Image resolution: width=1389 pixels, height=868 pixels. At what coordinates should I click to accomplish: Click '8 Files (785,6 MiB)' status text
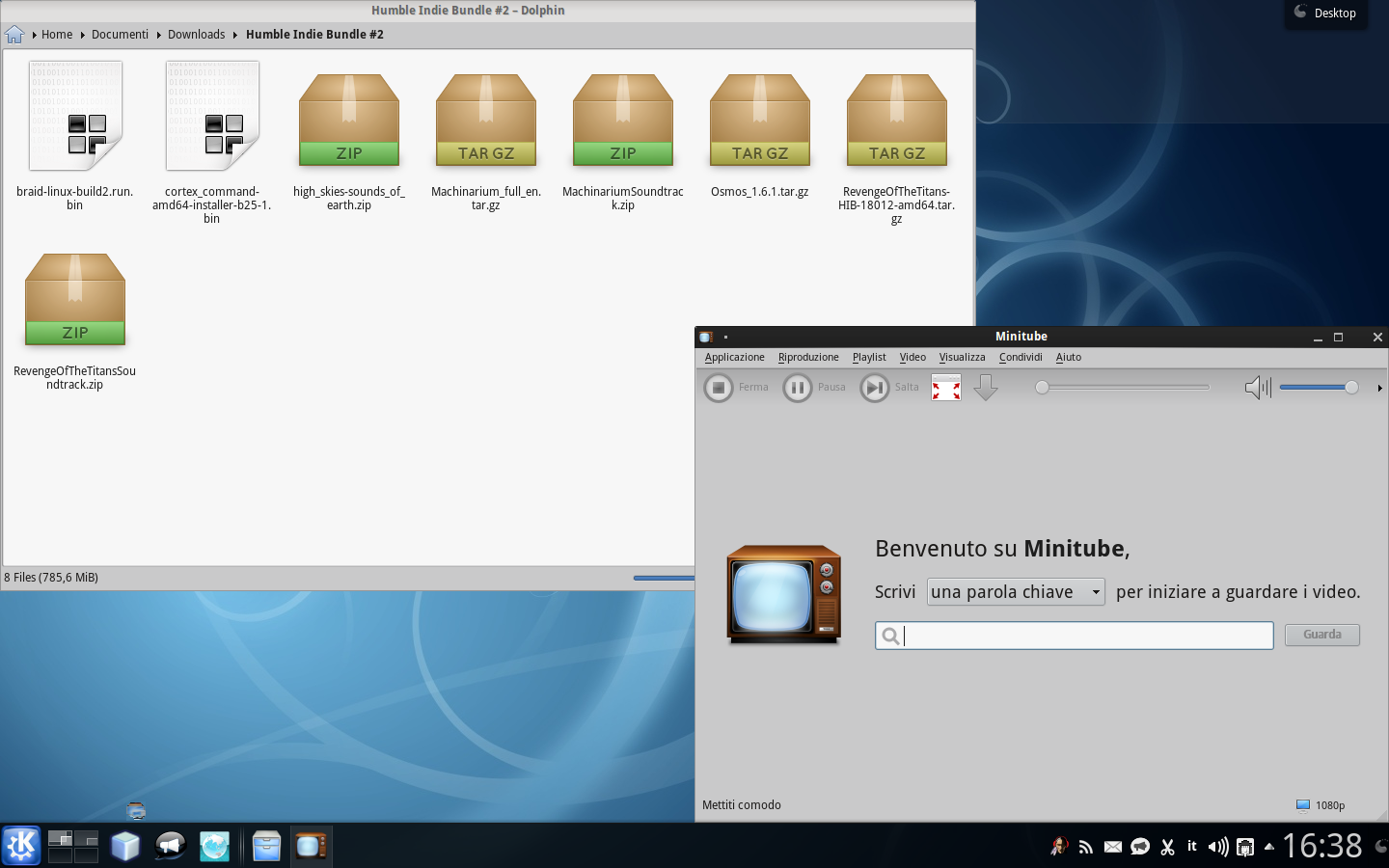point(51,578)
